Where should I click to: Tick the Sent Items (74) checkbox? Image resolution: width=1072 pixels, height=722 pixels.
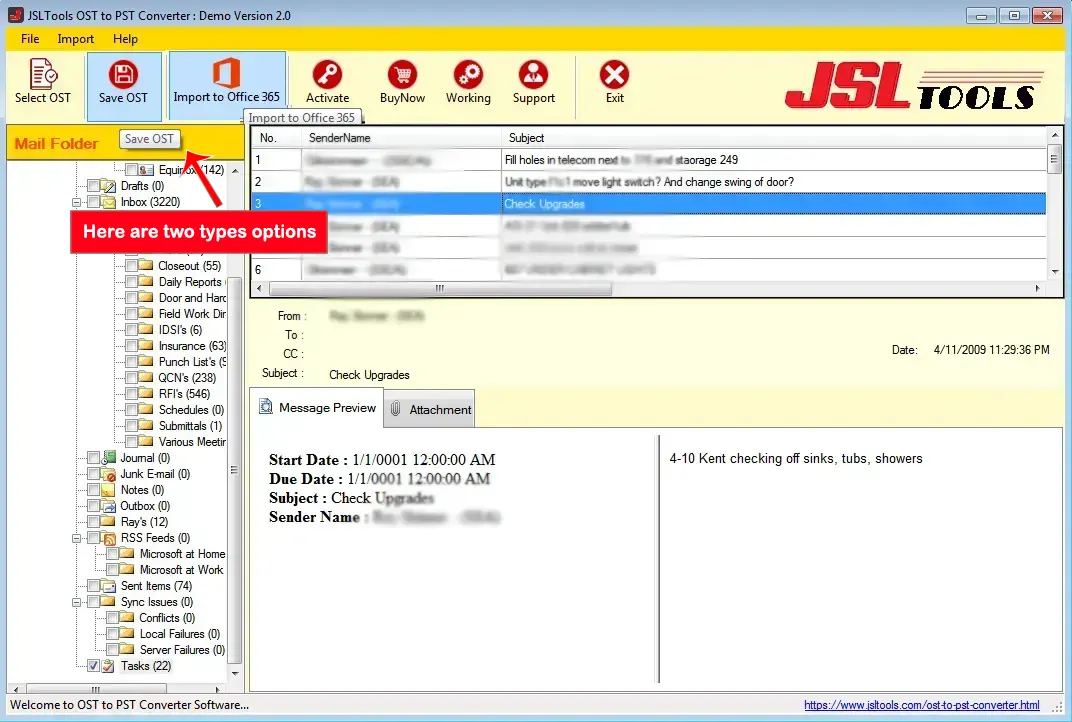93,586
